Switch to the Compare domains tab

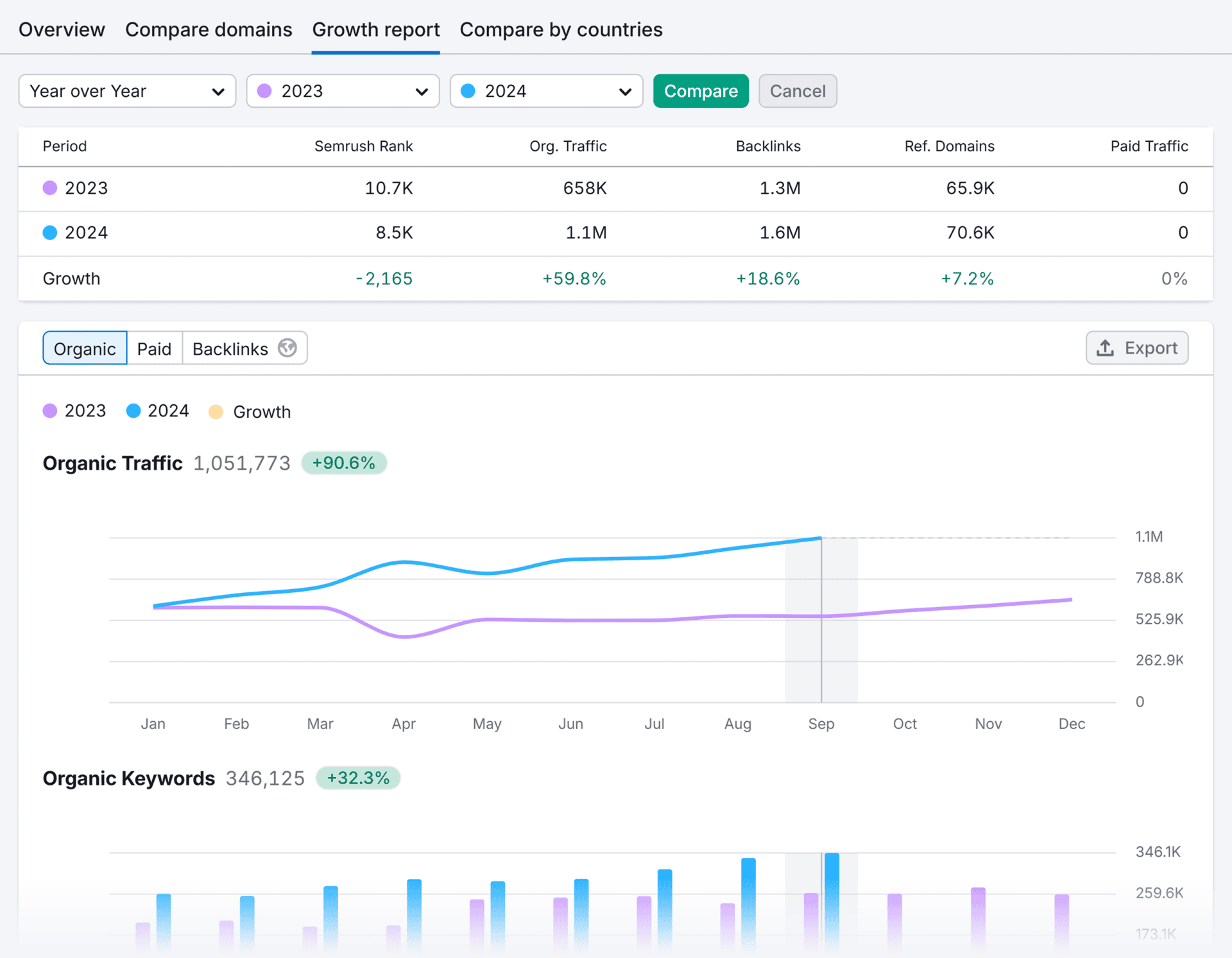[x=209, y=29]
